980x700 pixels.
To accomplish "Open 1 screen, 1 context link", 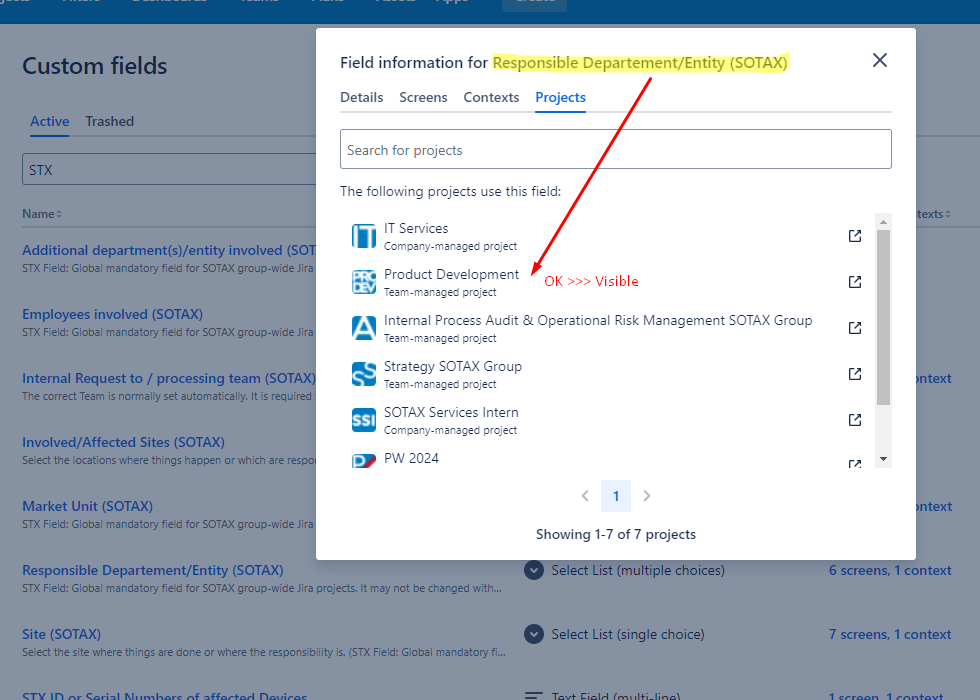I will 886,696.
